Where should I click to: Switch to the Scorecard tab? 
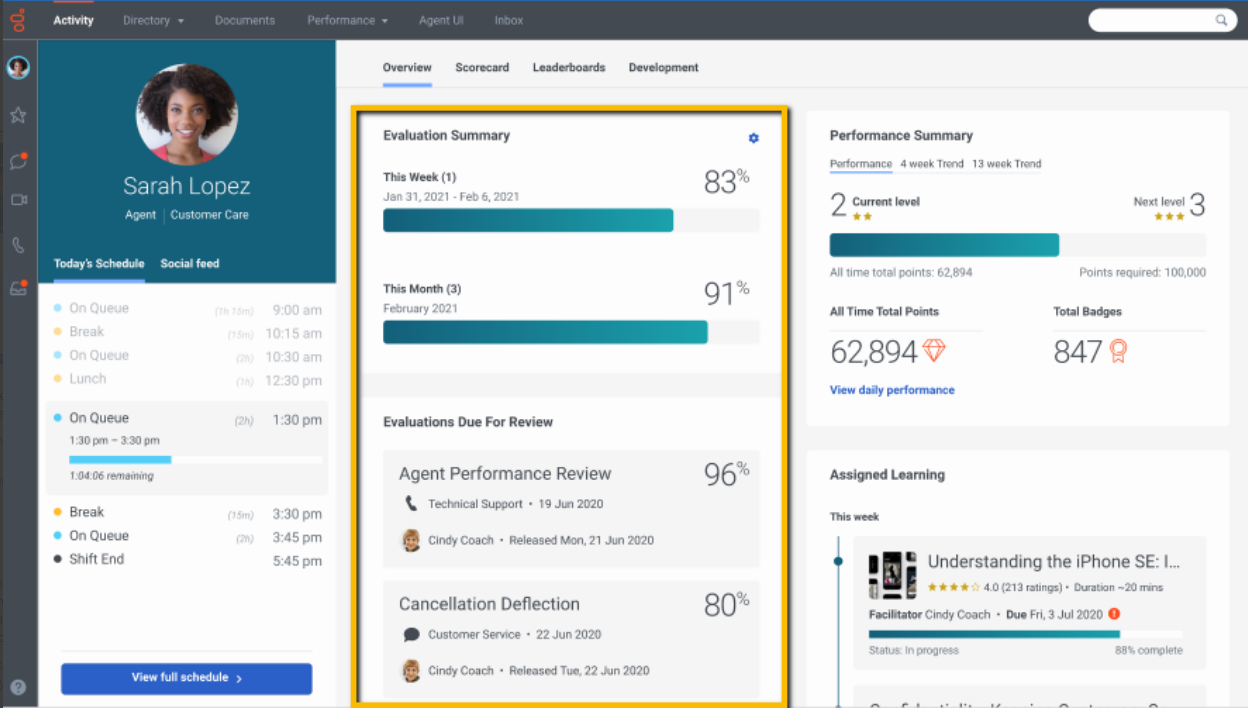pos(482,68)
